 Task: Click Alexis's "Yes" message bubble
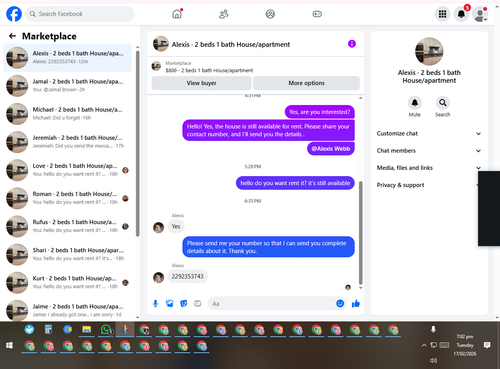(x=176, y=226)
